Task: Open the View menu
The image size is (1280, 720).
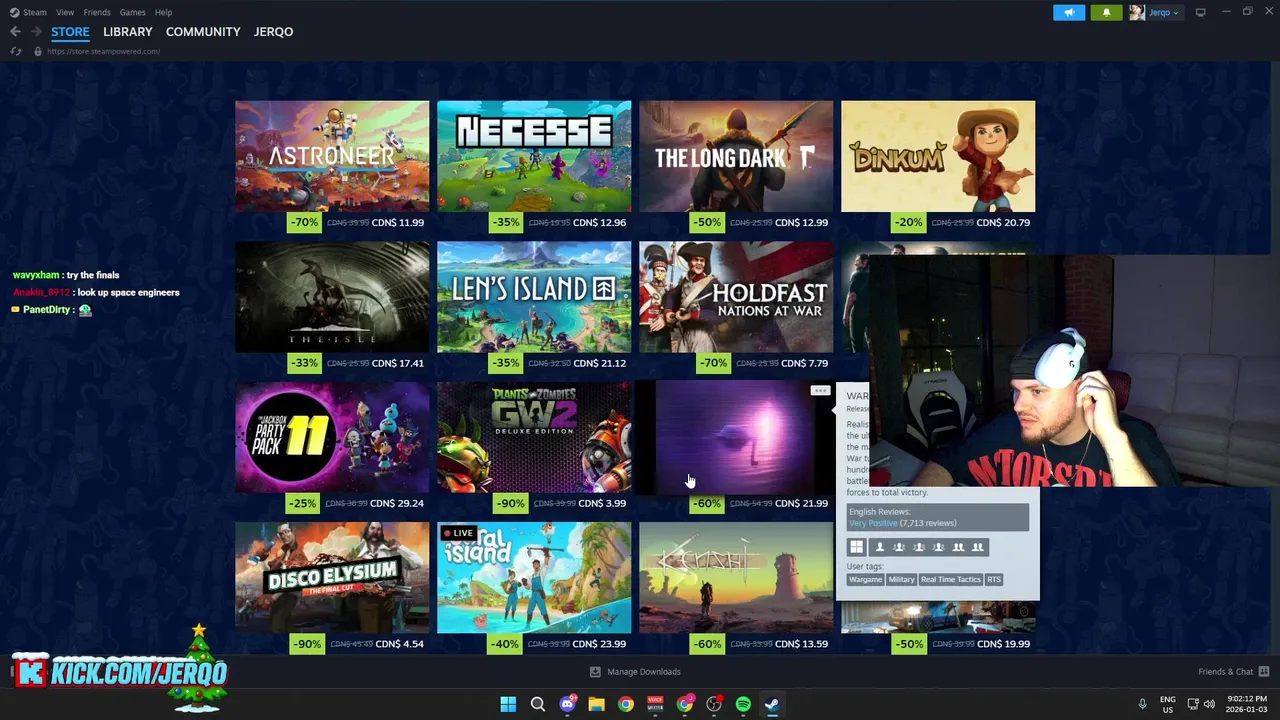Action: point(65,12)
